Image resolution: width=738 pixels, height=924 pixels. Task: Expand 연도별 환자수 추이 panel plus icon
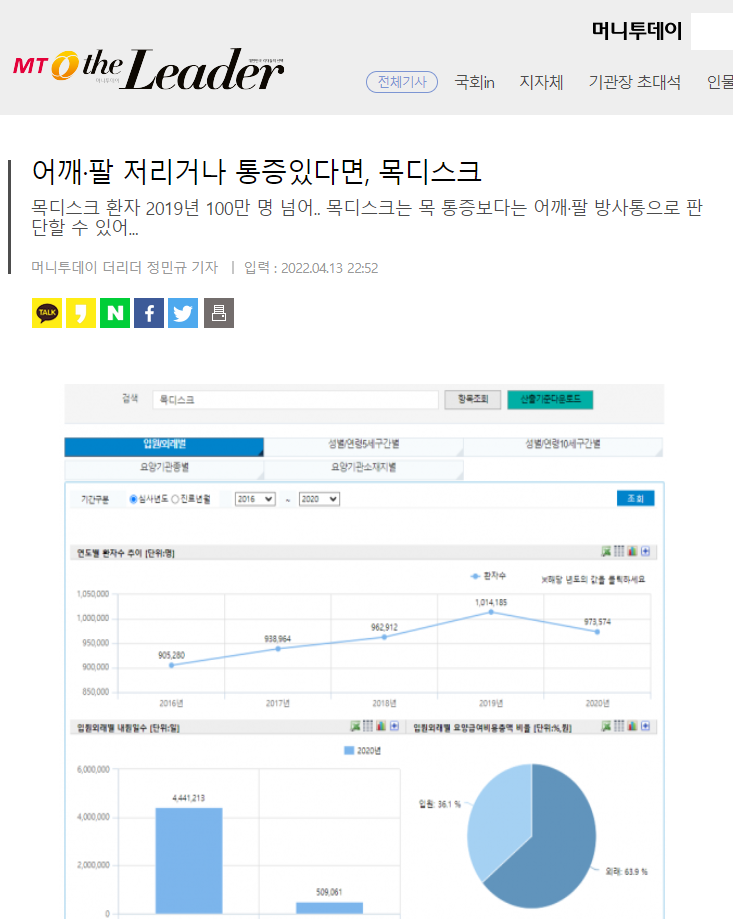tap(645, 552)
